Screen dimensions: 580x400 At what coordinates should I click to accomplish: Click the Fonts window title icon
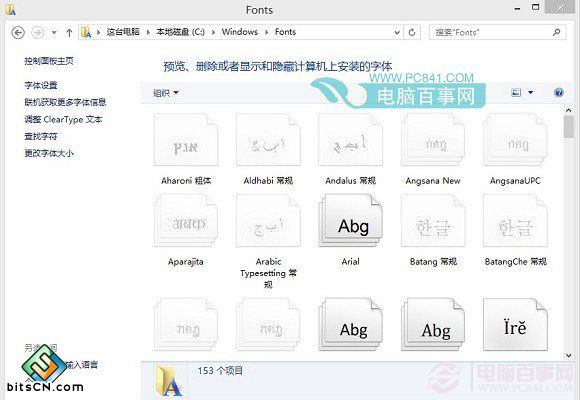10,10
